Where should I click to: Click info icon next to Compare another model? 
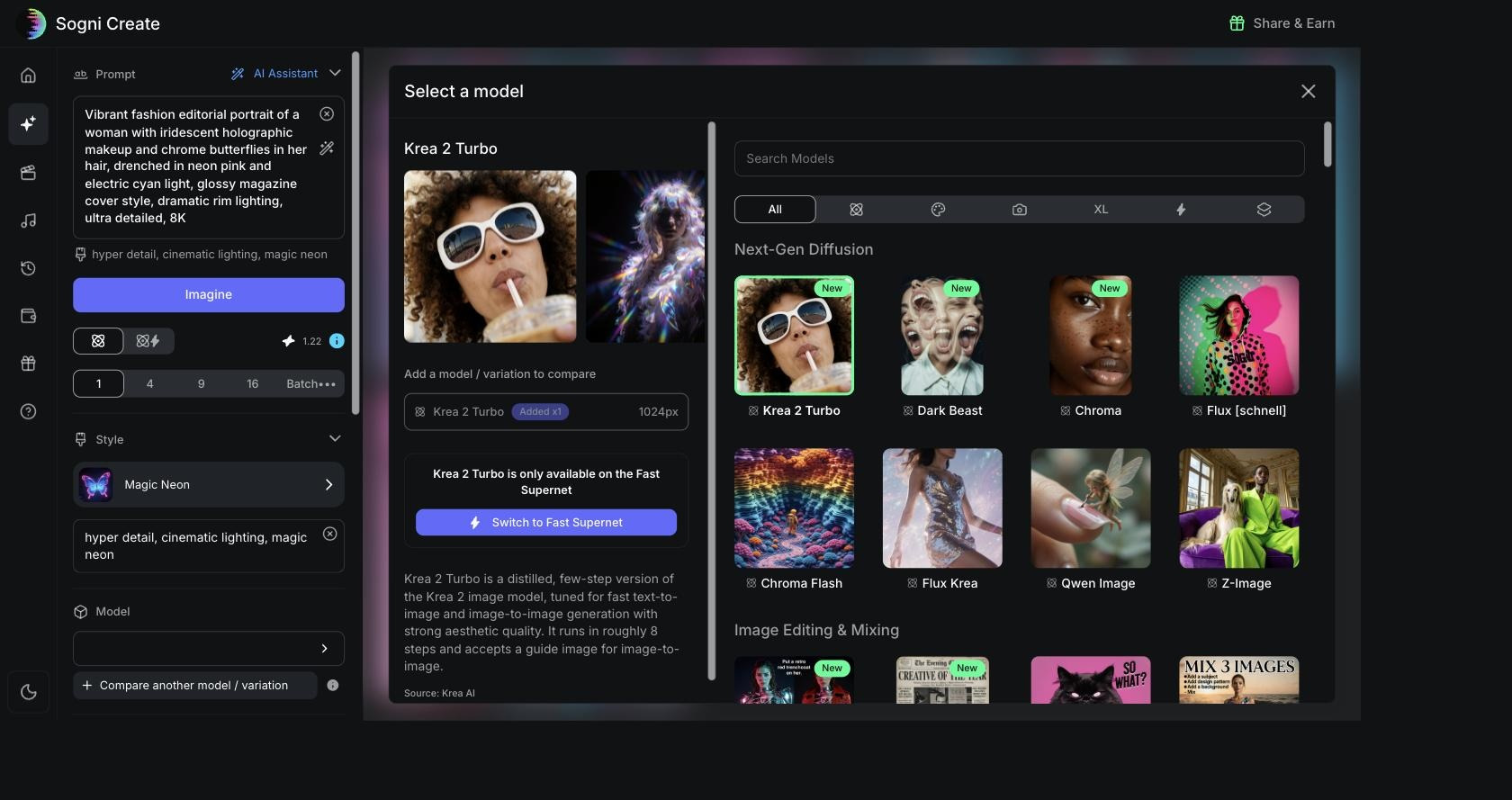click(x=333, y=686)
